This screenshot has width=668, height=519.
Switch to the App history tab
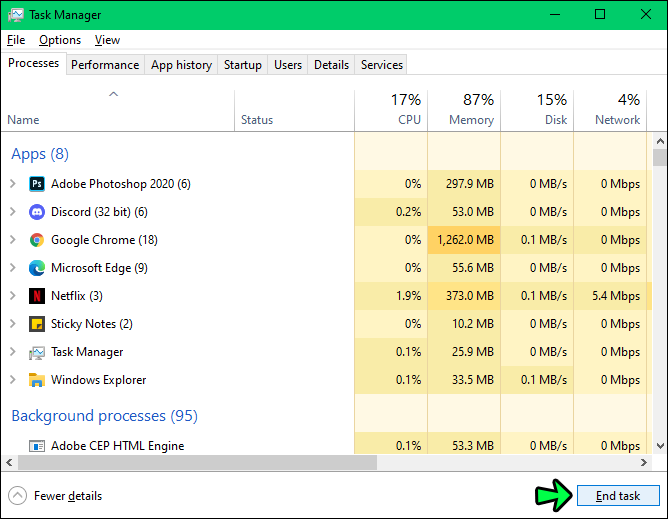[x=181, y=65]
